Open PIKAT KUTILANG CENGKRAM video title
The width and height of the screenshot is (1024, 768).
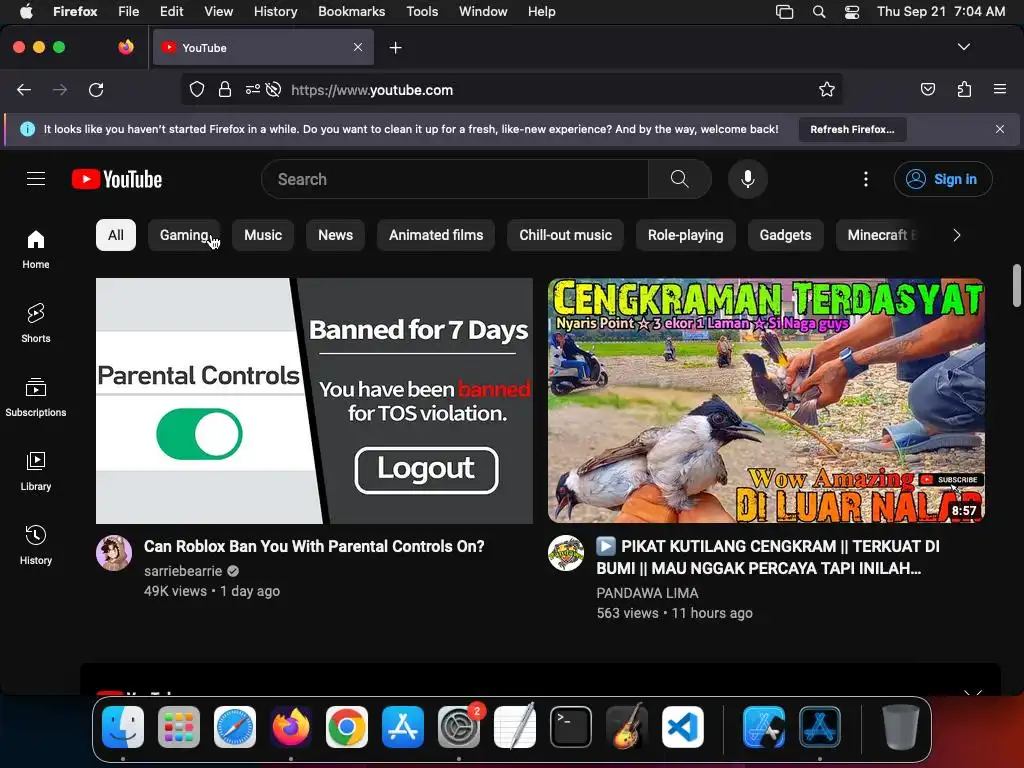[x=768, y=557]
